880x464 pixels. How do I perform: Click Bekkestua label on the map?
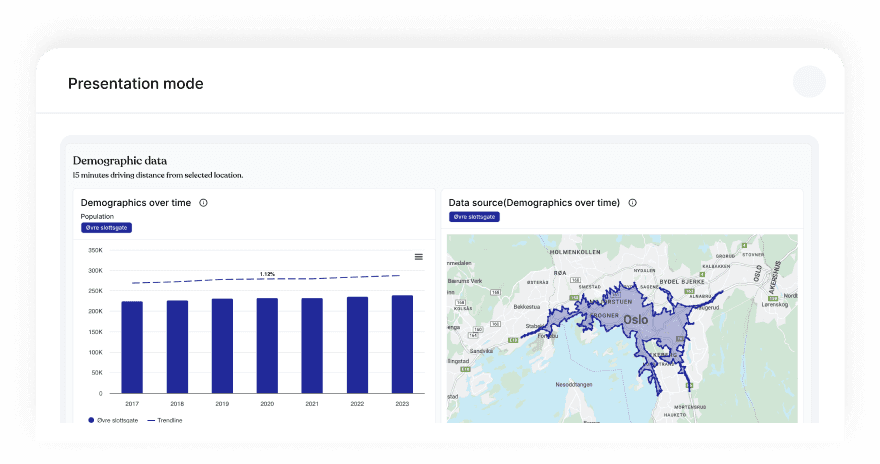click(527, 307)
